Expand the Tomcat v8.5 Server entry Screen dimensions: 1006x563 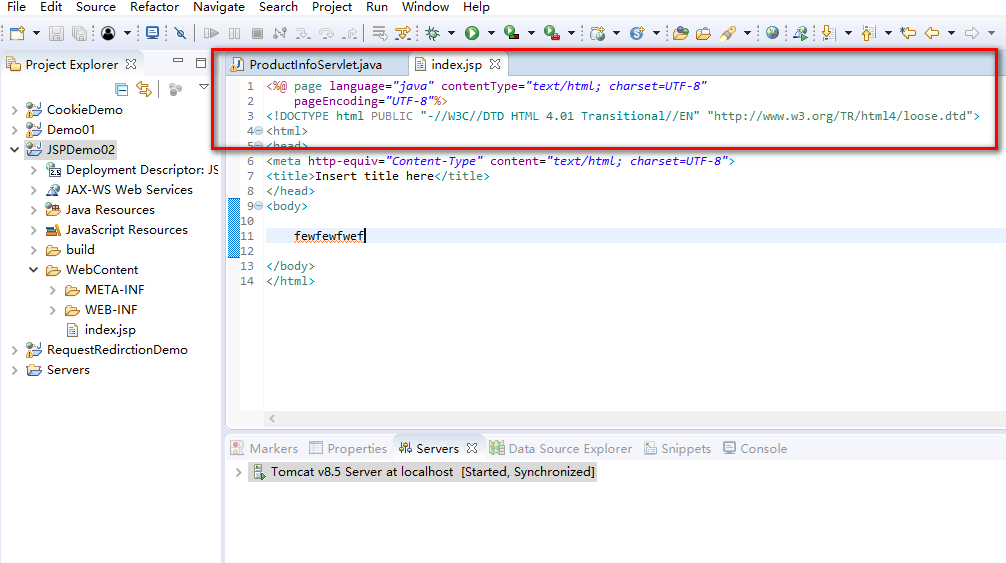tap(238, 473)
